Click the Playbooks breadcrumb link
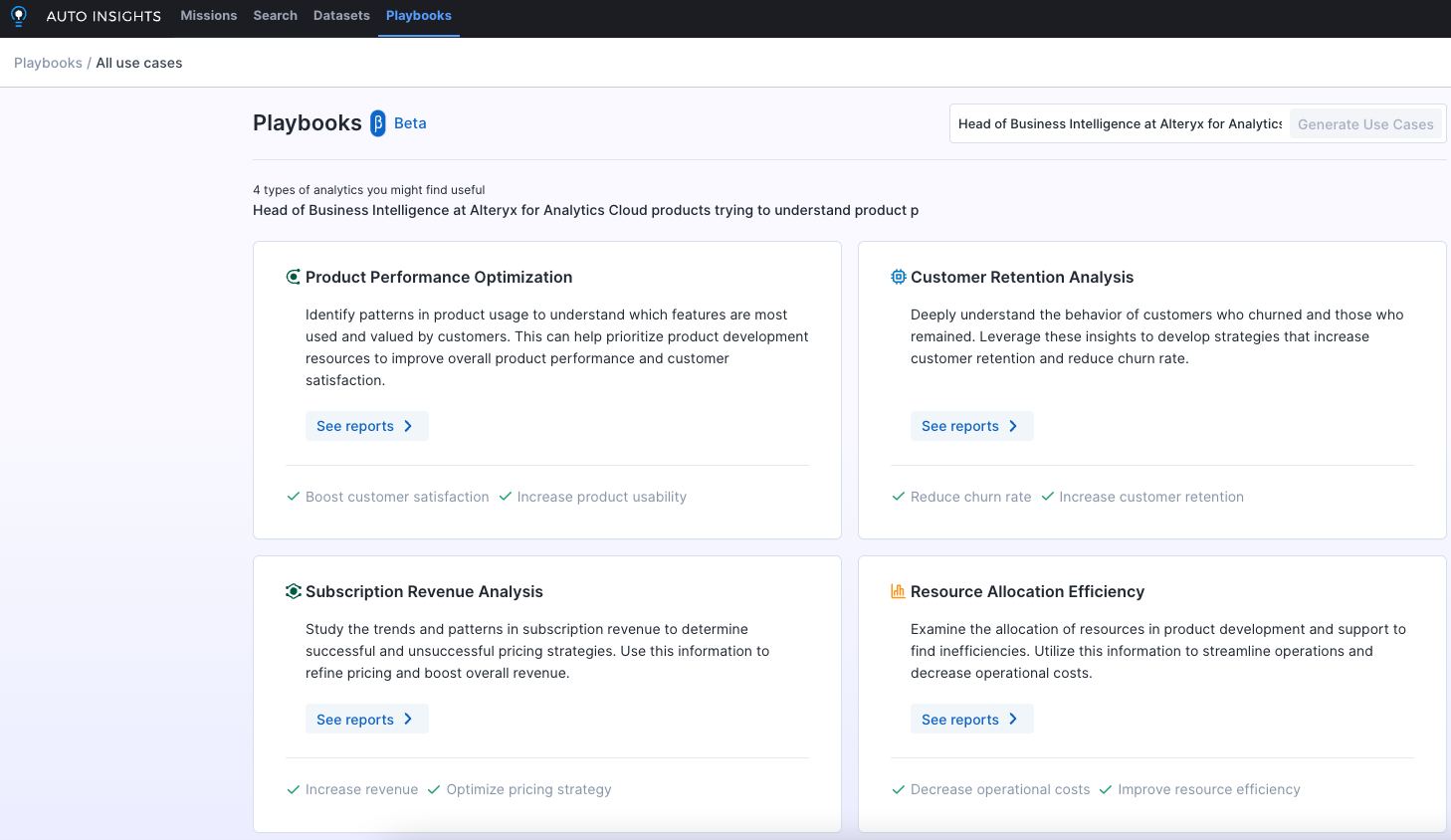Image resolution: width=1451 pixels, height=840 pixels. coord(48,63)
